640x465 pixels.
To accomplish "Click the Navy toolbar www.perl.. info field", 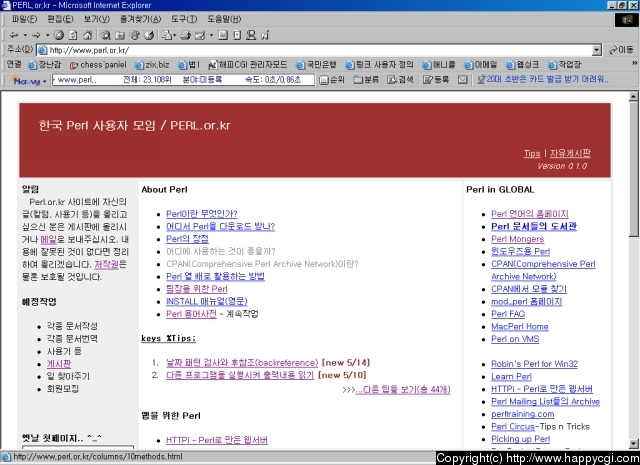I will point(183,80).
